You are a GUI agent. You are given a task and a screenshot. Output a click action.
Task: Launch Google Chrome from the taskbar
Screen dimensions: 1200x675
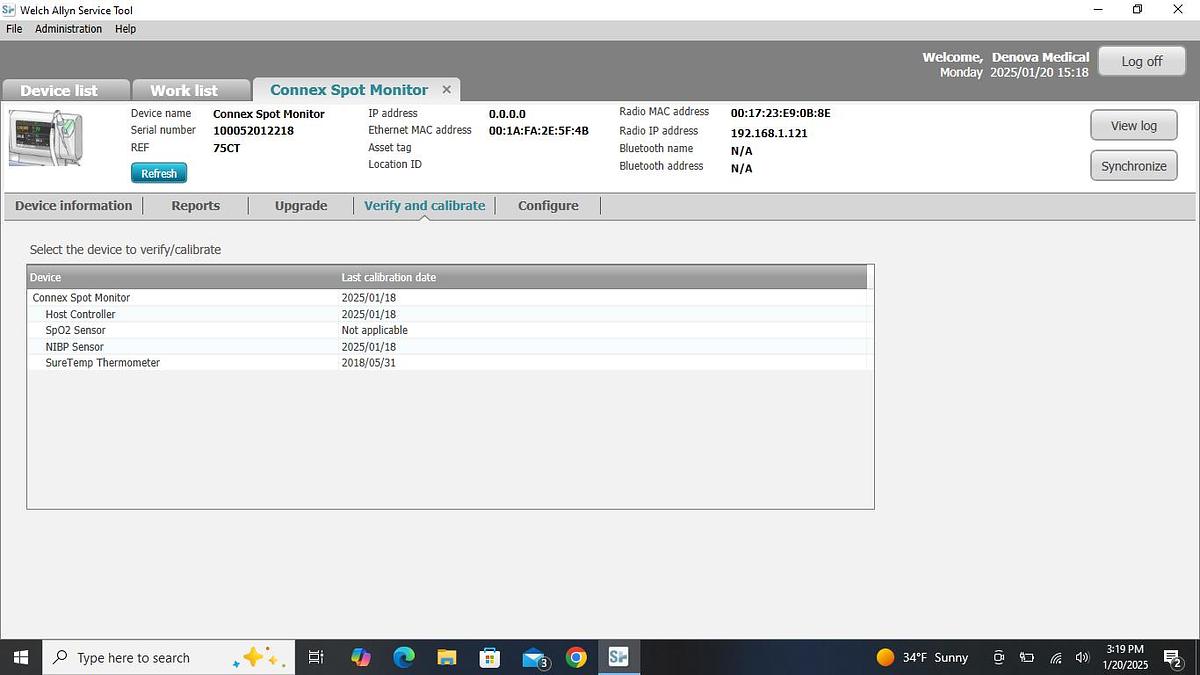(x=576, y=657)
